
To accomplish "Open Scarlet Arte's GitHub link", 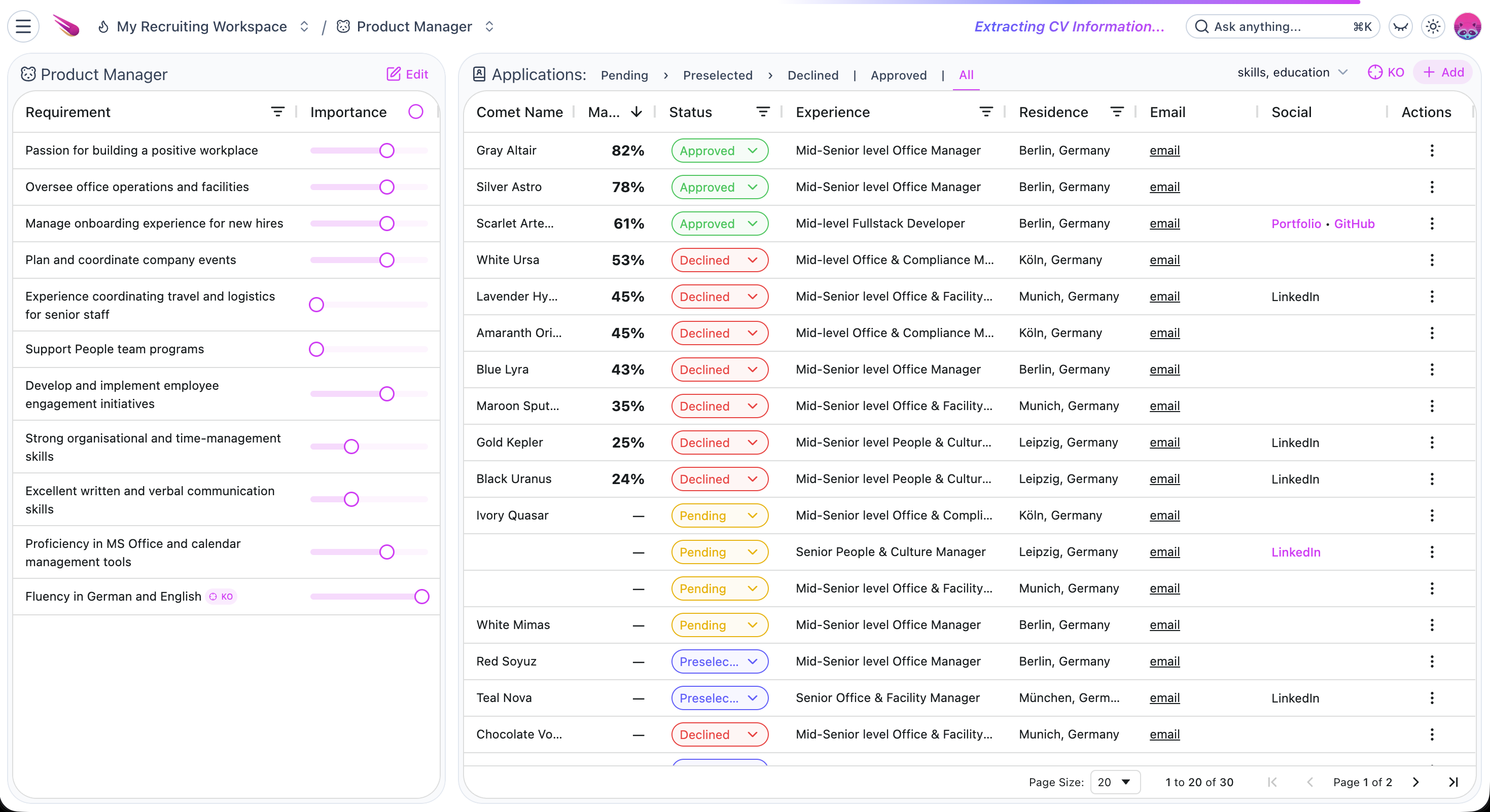I will point(1354,224).
